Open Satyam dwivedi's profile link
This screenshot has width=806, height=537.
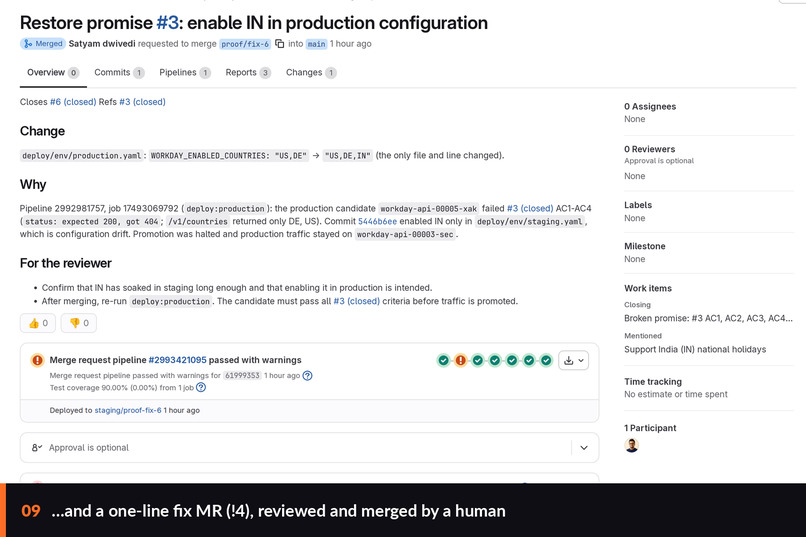pos(102,44)
